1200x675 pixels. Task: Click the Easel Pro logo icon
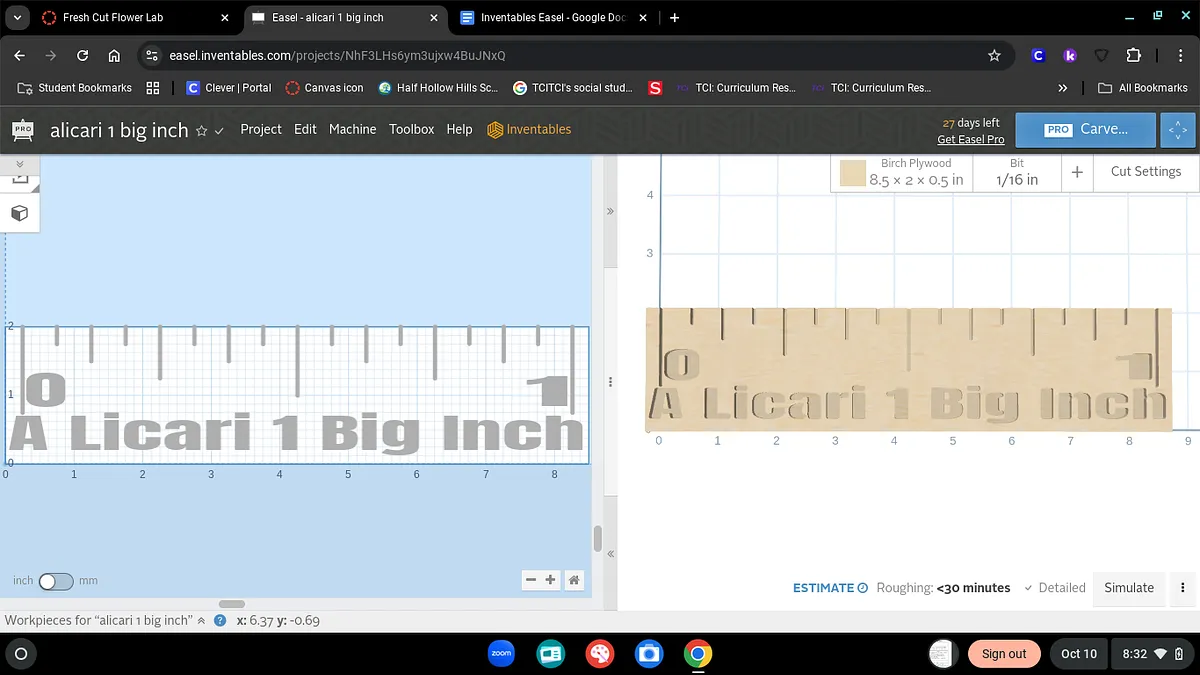(22, 130)
